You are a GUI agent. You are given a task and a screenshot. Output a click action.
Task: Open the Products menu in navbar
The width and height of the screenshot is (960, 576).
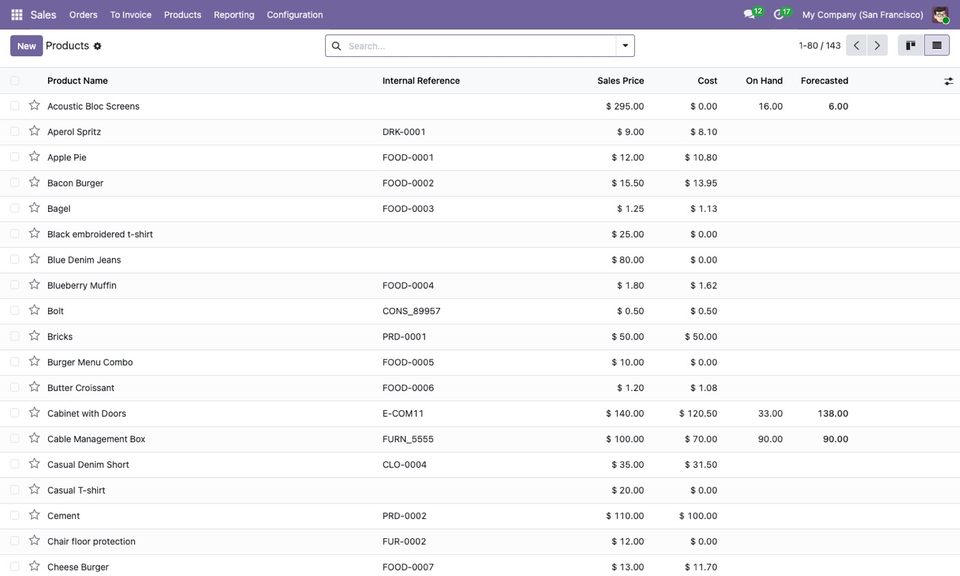(182, 15)
